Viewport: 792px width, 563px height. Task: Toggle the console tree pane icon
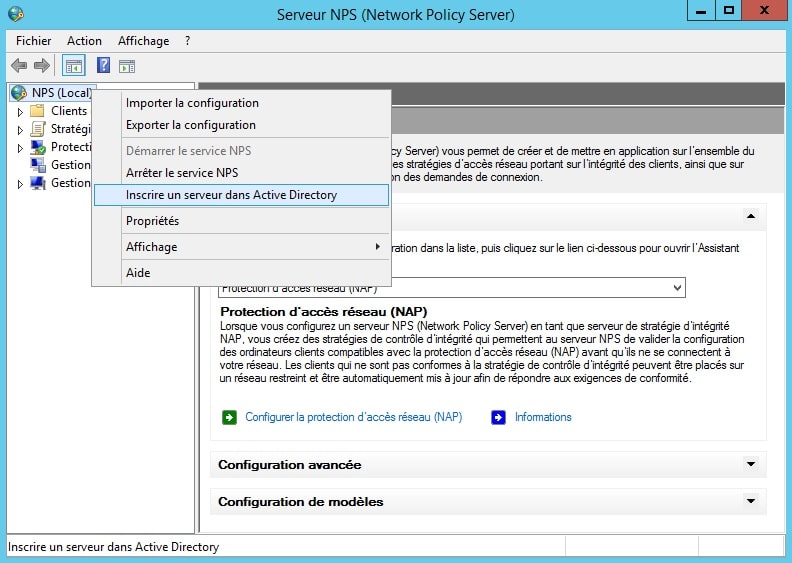73,66
